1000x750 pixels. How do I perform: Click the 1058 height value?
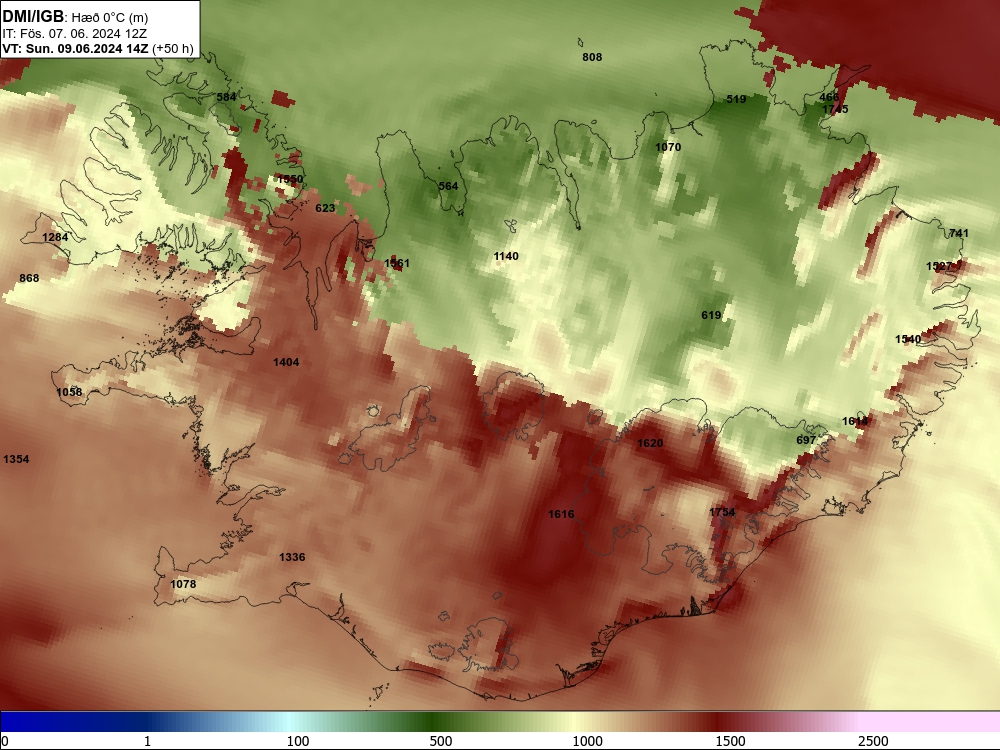(69, 392)
